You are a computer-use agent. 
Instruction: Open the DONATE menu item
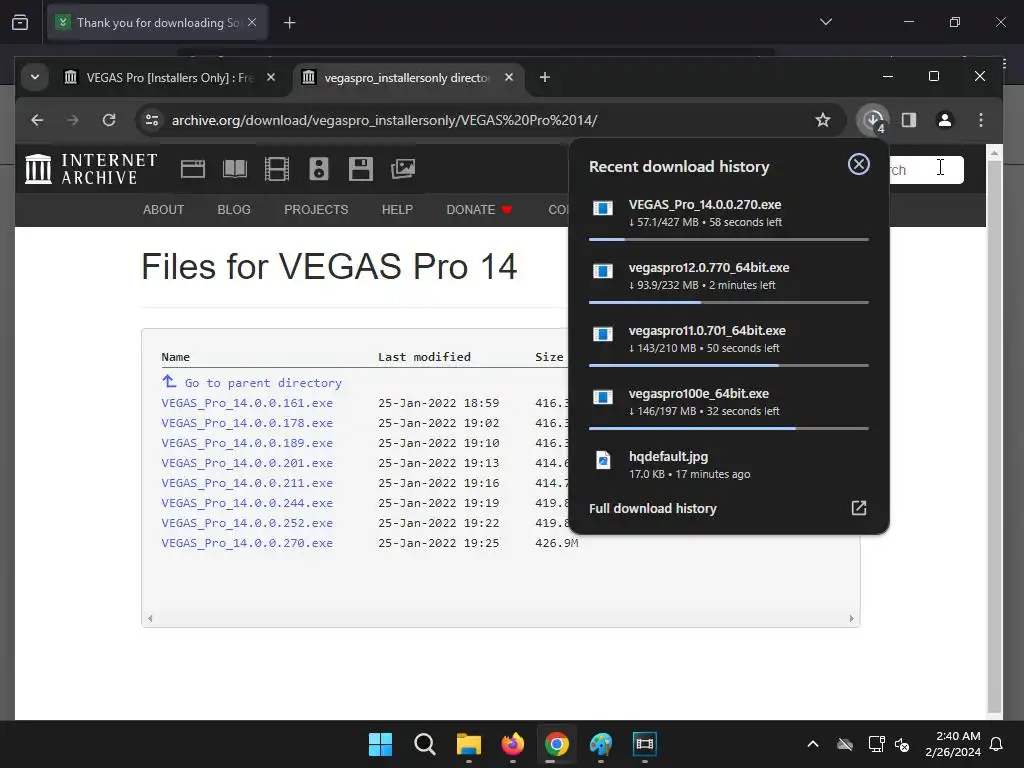pos(479,210)
